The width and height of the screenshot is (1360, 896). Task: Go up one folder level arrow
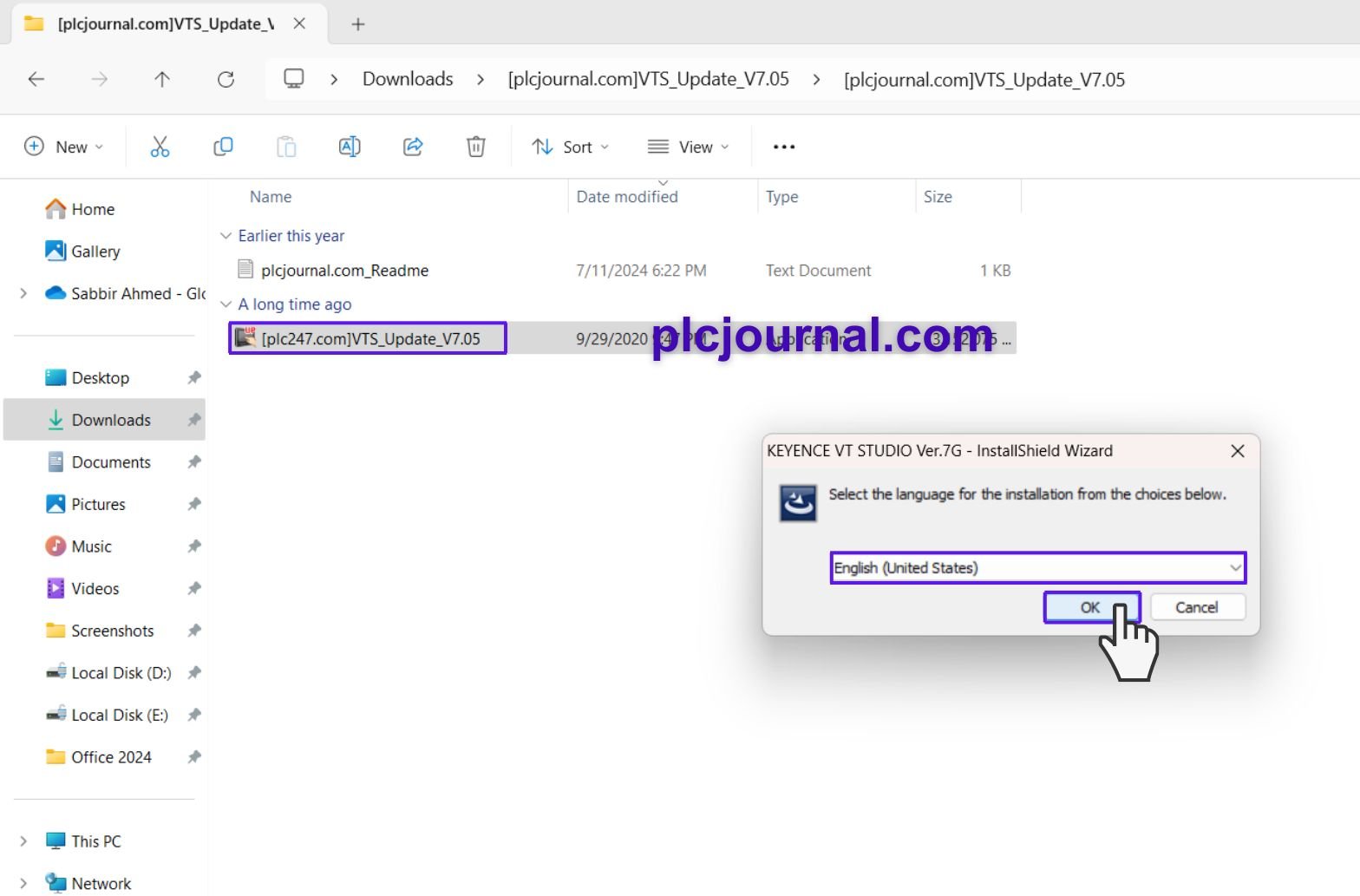(162, 80)
